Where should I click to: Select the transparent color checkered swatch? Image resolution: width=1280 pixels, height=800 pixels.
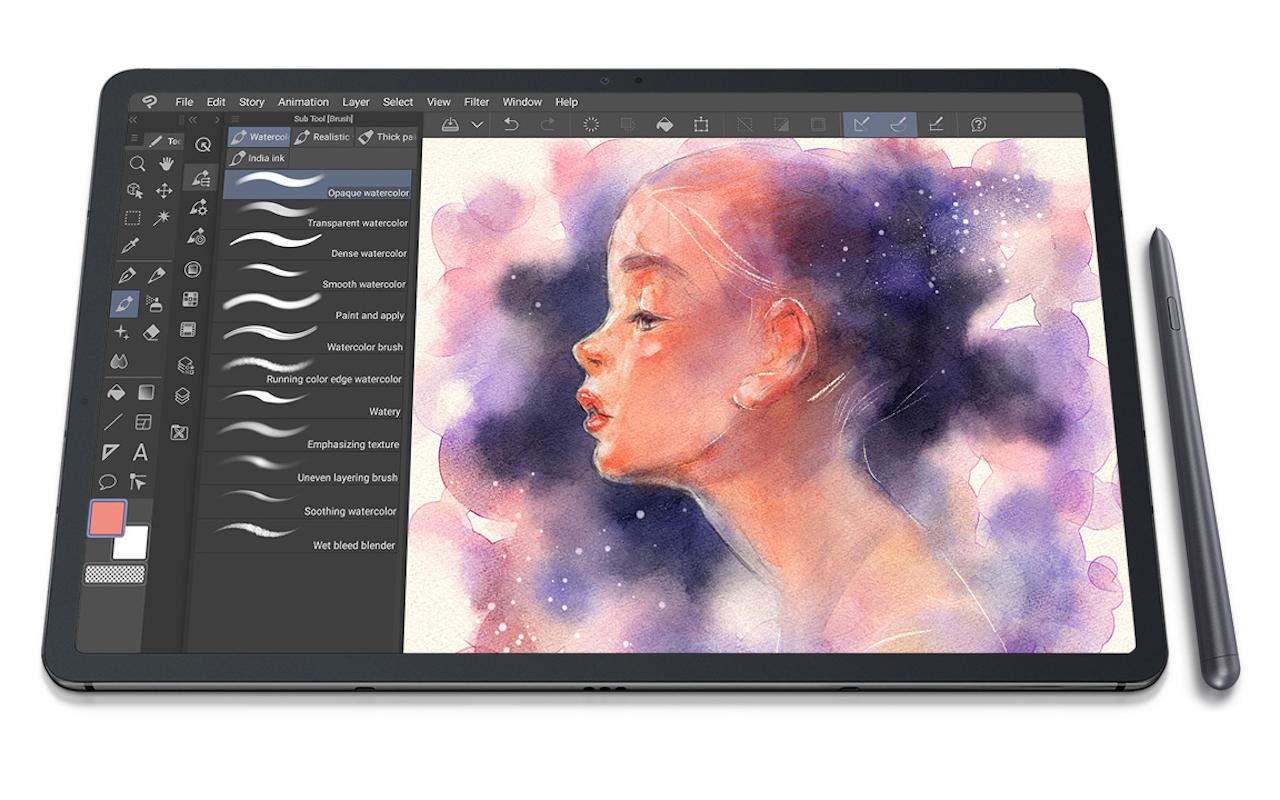pyautogui.click(x=115, y=574)
